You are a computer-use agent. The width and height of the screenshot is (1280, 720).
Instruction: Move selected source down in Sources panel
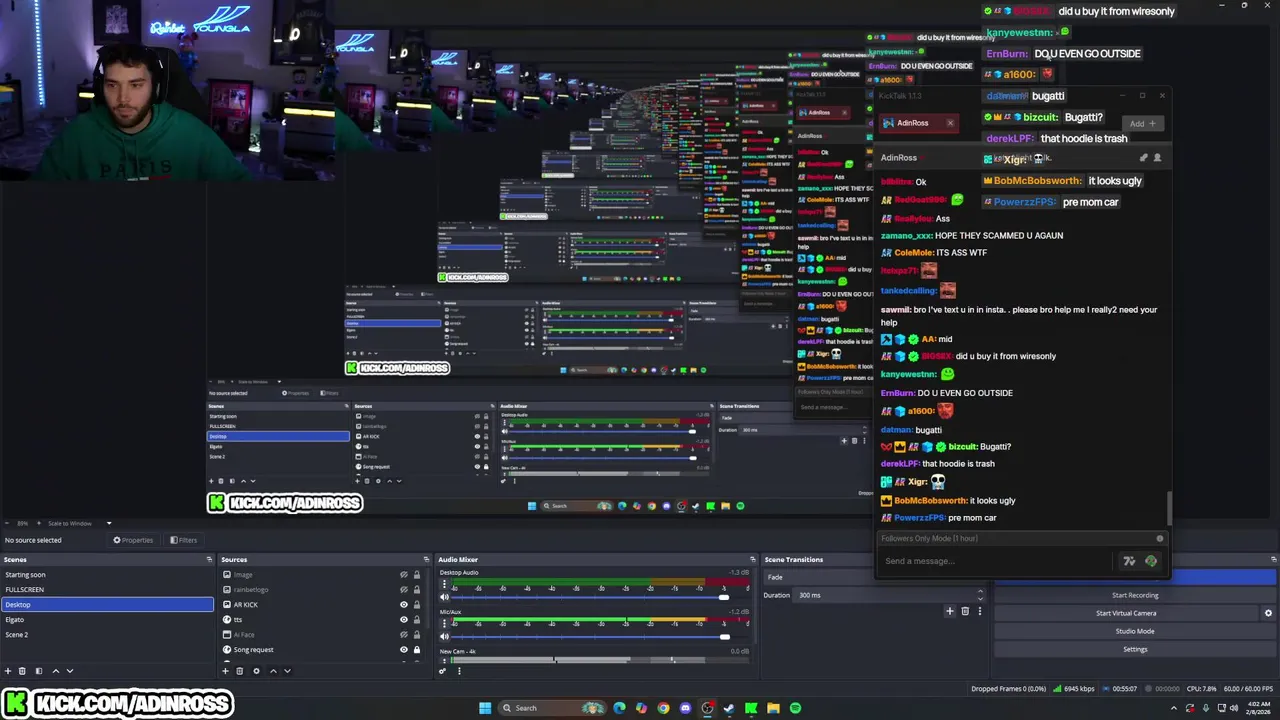[287, 671]
